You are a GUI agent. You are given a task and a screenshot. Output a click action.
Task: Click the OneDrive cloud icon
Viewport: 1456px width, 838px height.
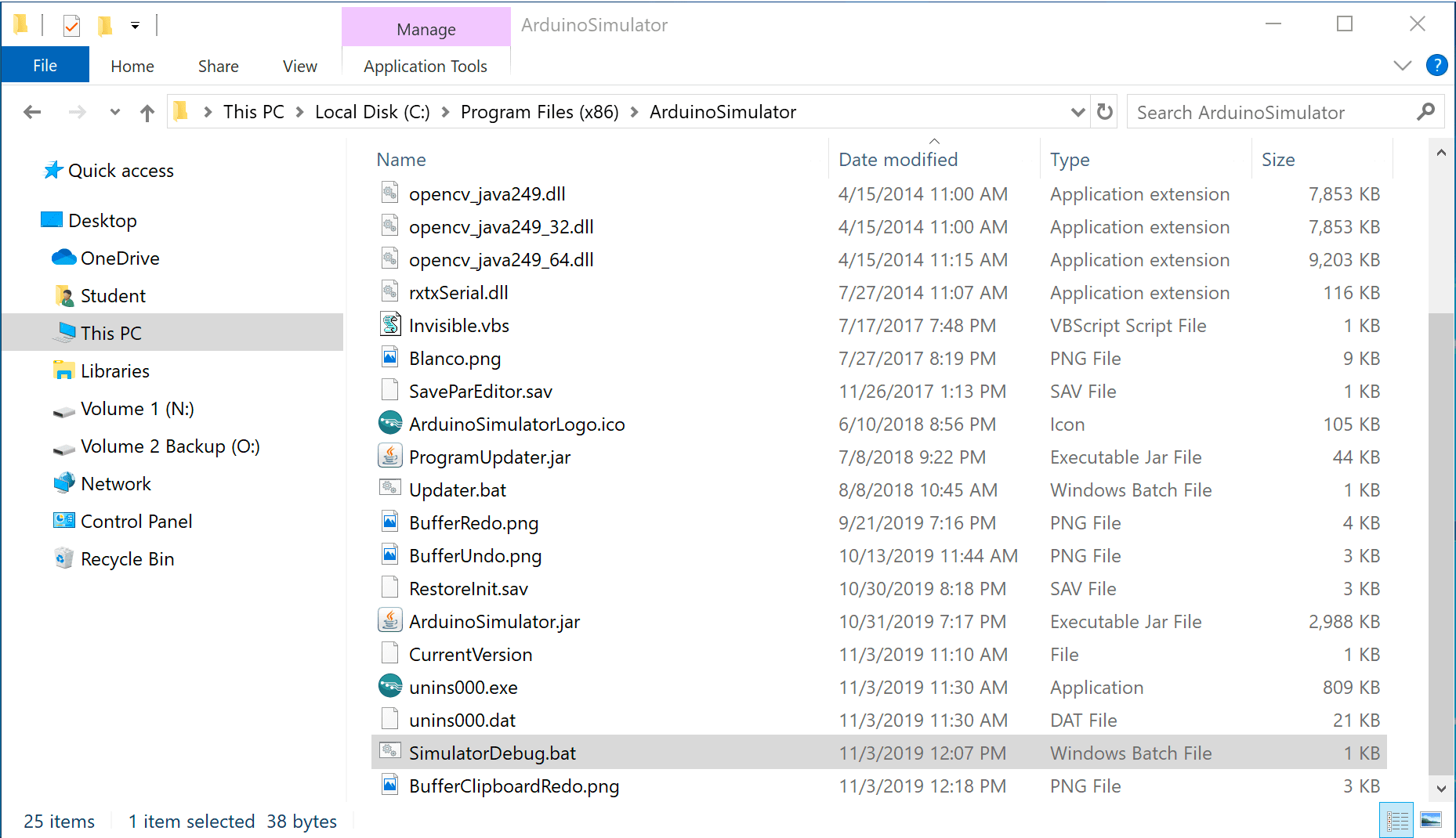(63, 258)
